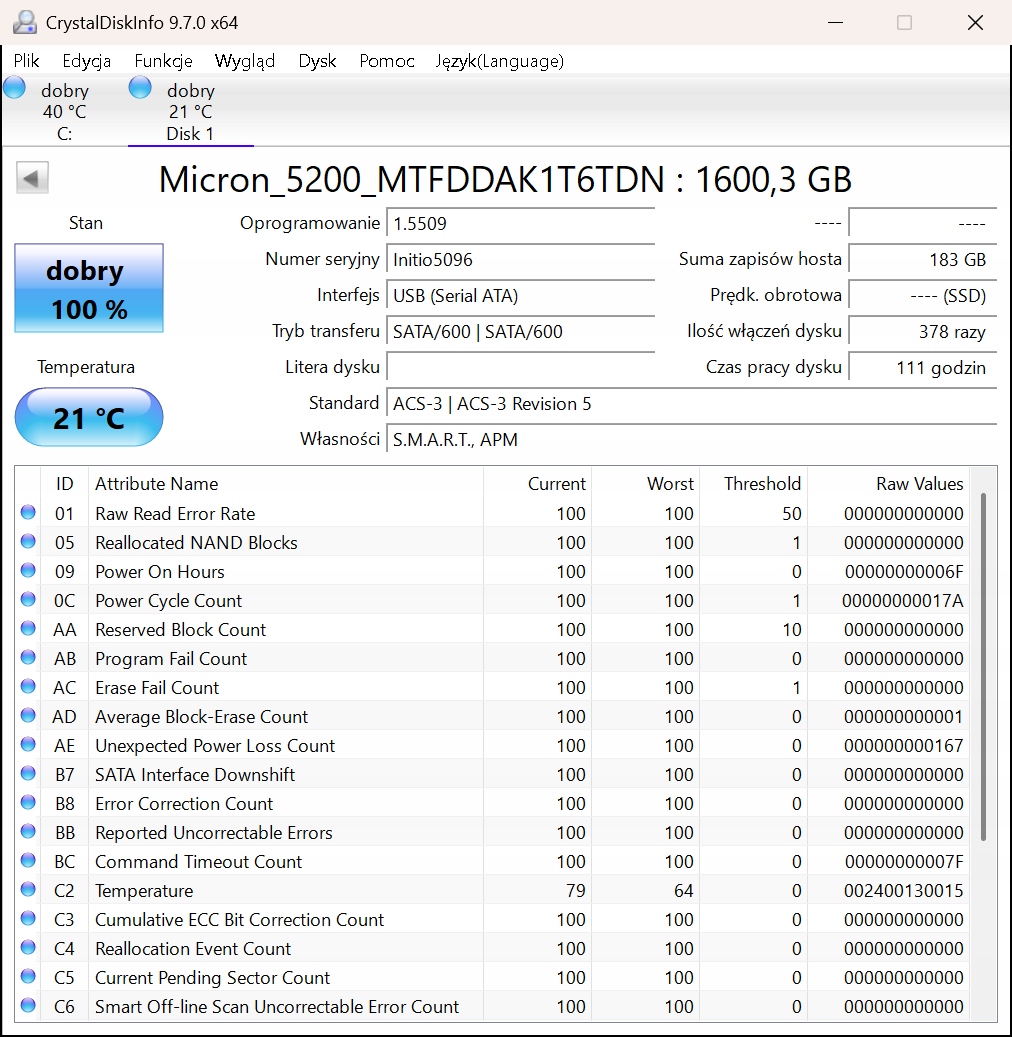Open the Pomoc menu
The image size is (1012, 1037).
pos(386,61)
